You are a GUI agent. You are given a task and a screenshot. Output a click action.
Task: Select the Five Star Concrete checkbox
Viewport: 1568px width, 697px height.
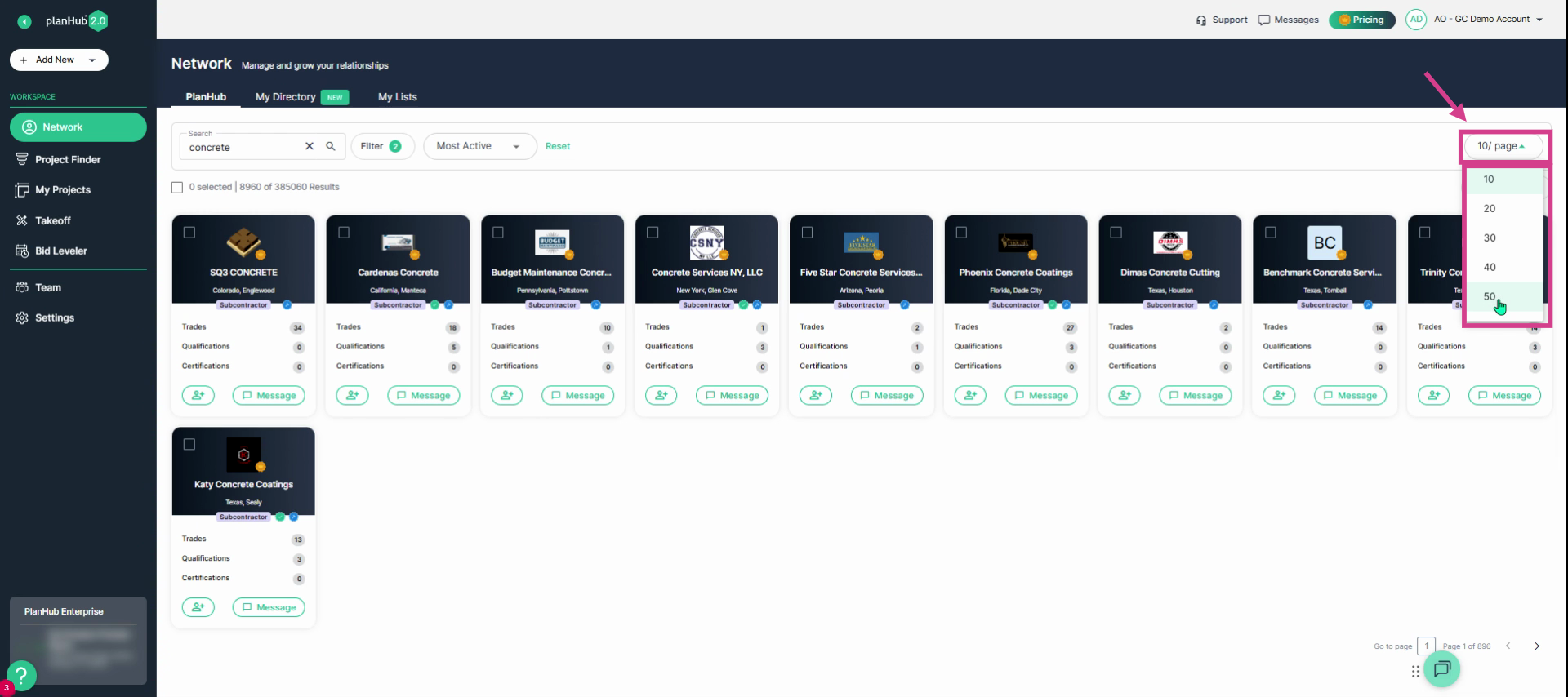(807, 233)
